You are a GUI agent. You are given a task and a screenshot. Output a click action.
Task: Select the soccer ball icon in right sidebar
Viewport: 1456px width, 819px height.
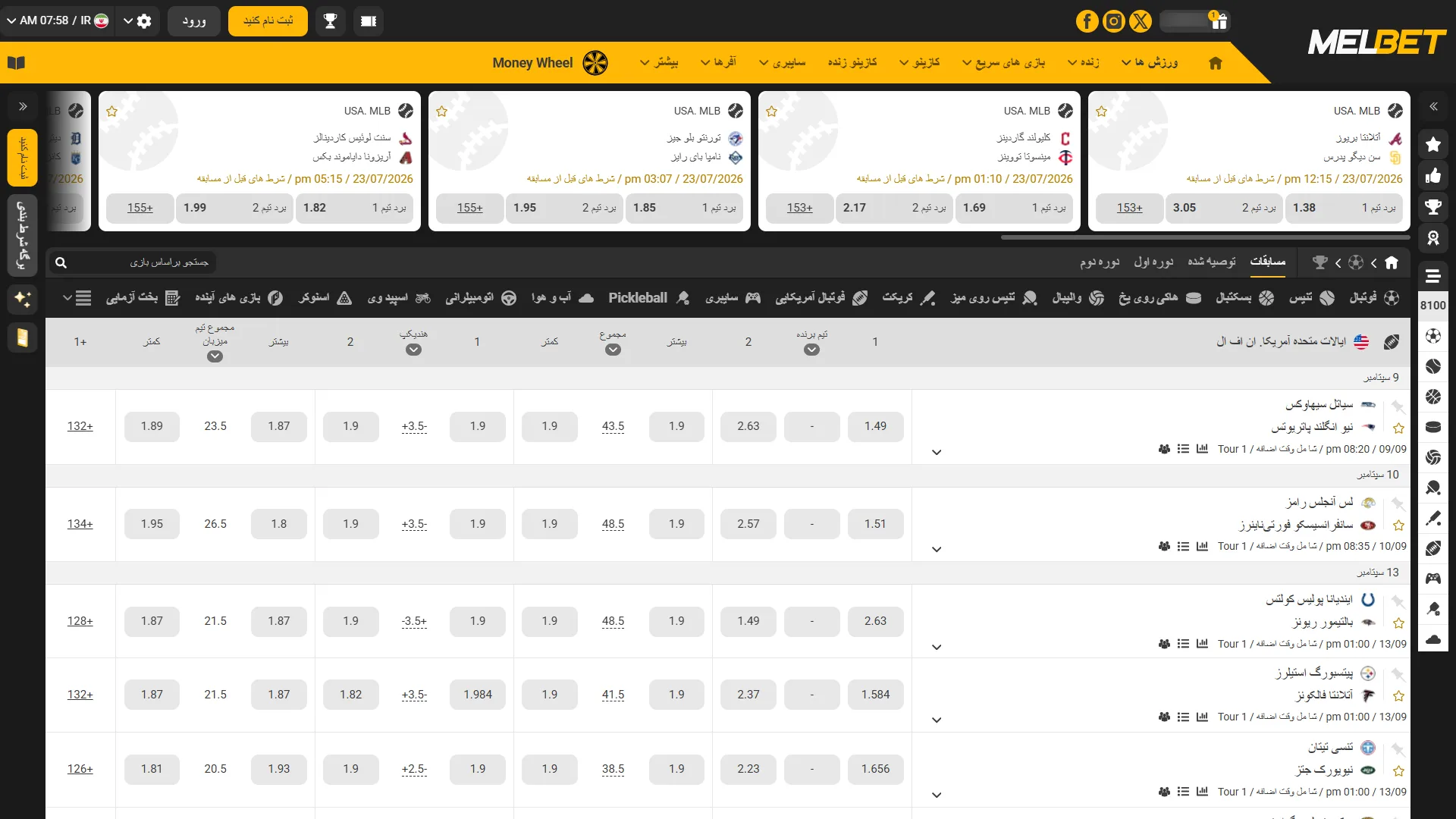1433,336
